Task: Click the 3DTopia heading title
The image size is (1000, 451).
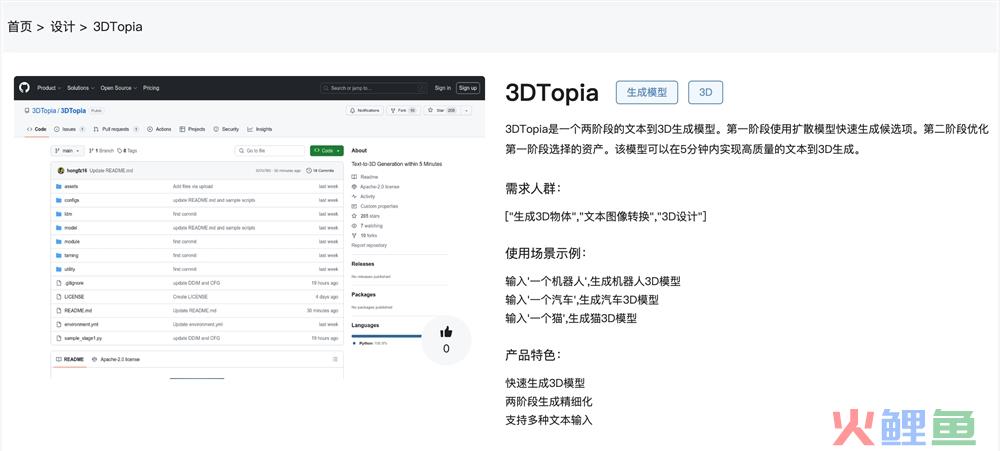Action: 552,93
